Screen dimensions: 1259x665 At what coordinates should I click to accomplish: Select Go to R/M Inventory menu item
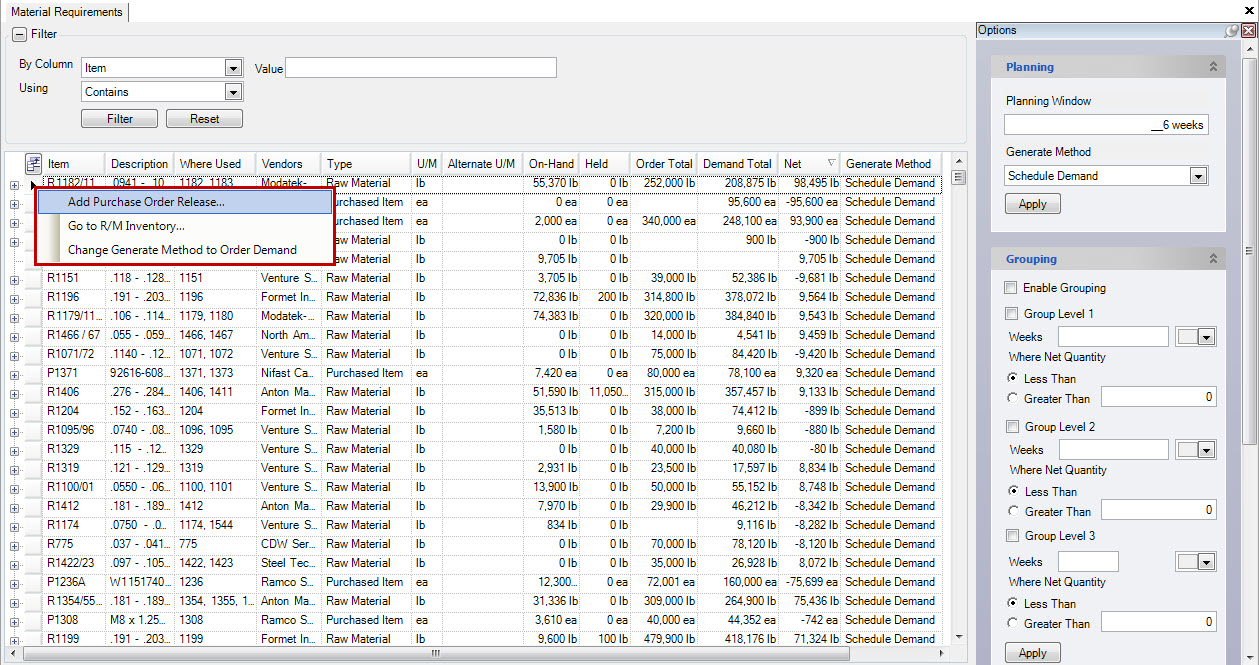[x=126, y=226]
